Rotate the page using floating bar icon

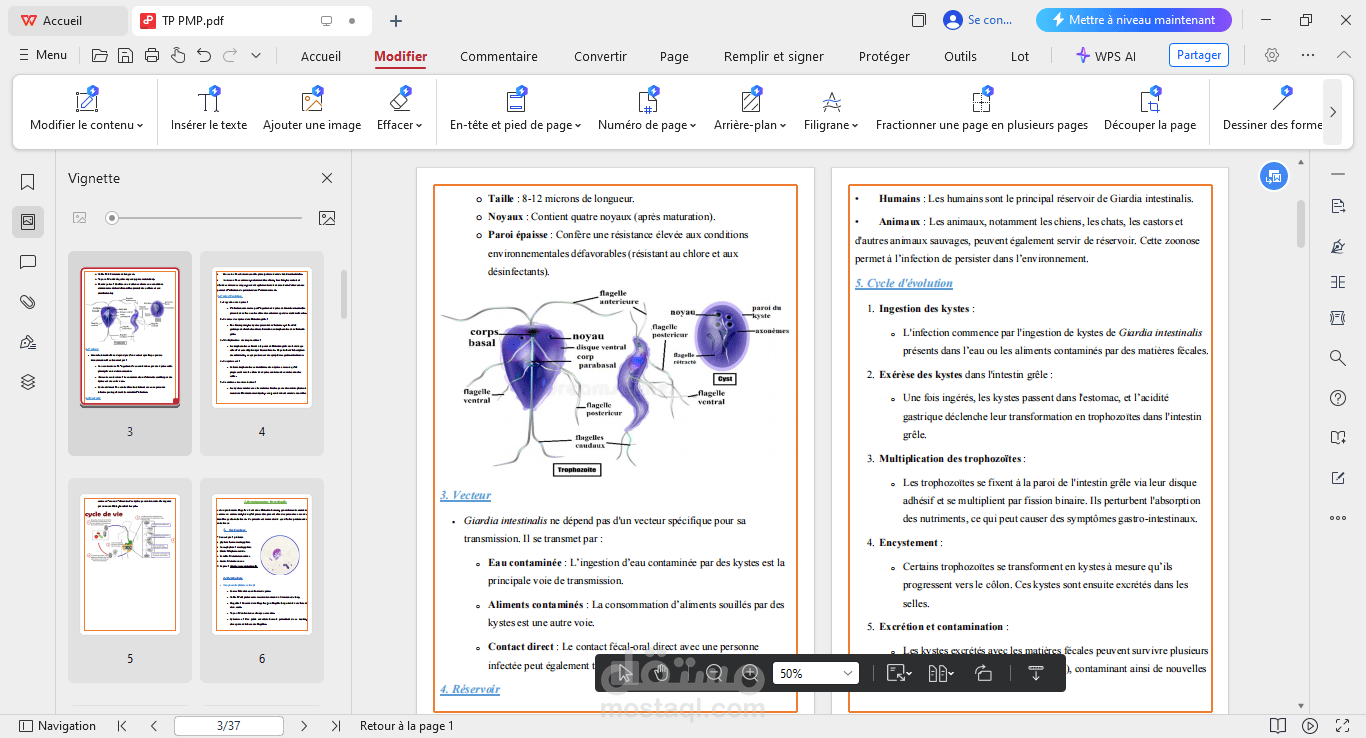pyautogui.click(x=983, y=673)
